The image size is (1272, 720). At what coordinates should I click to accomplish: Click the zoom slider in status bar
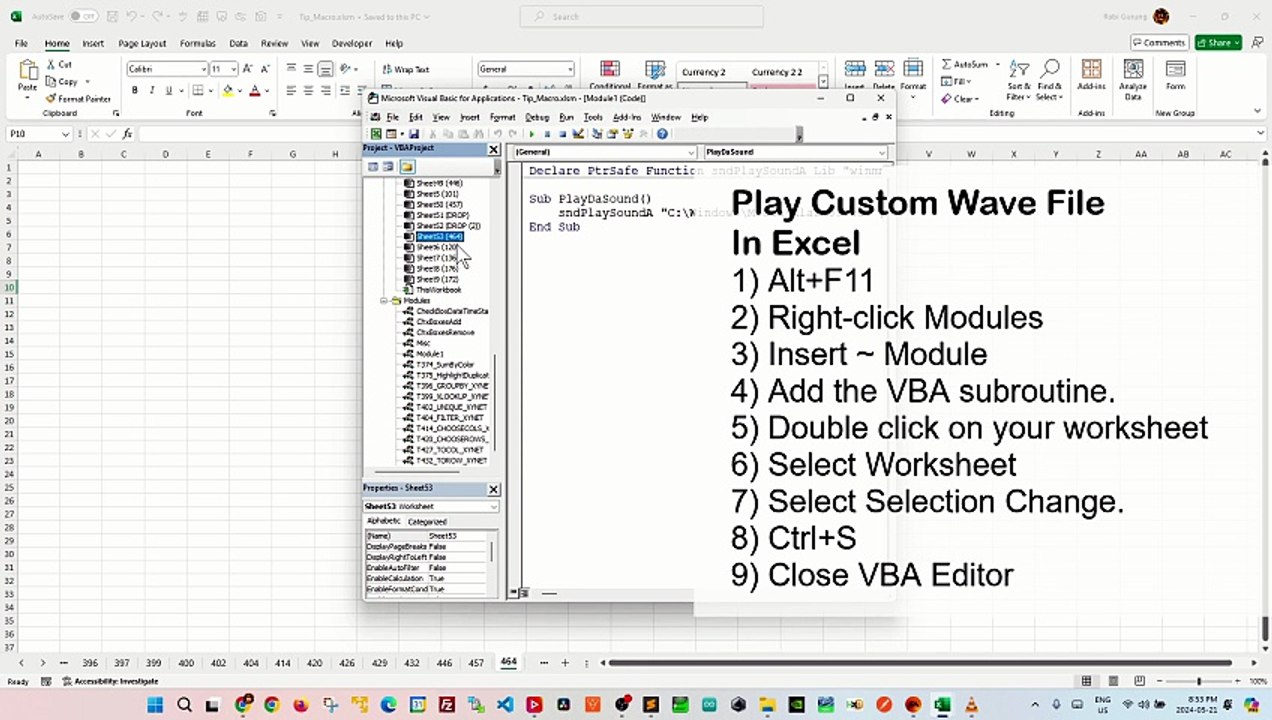click(x=1198, y=681)
